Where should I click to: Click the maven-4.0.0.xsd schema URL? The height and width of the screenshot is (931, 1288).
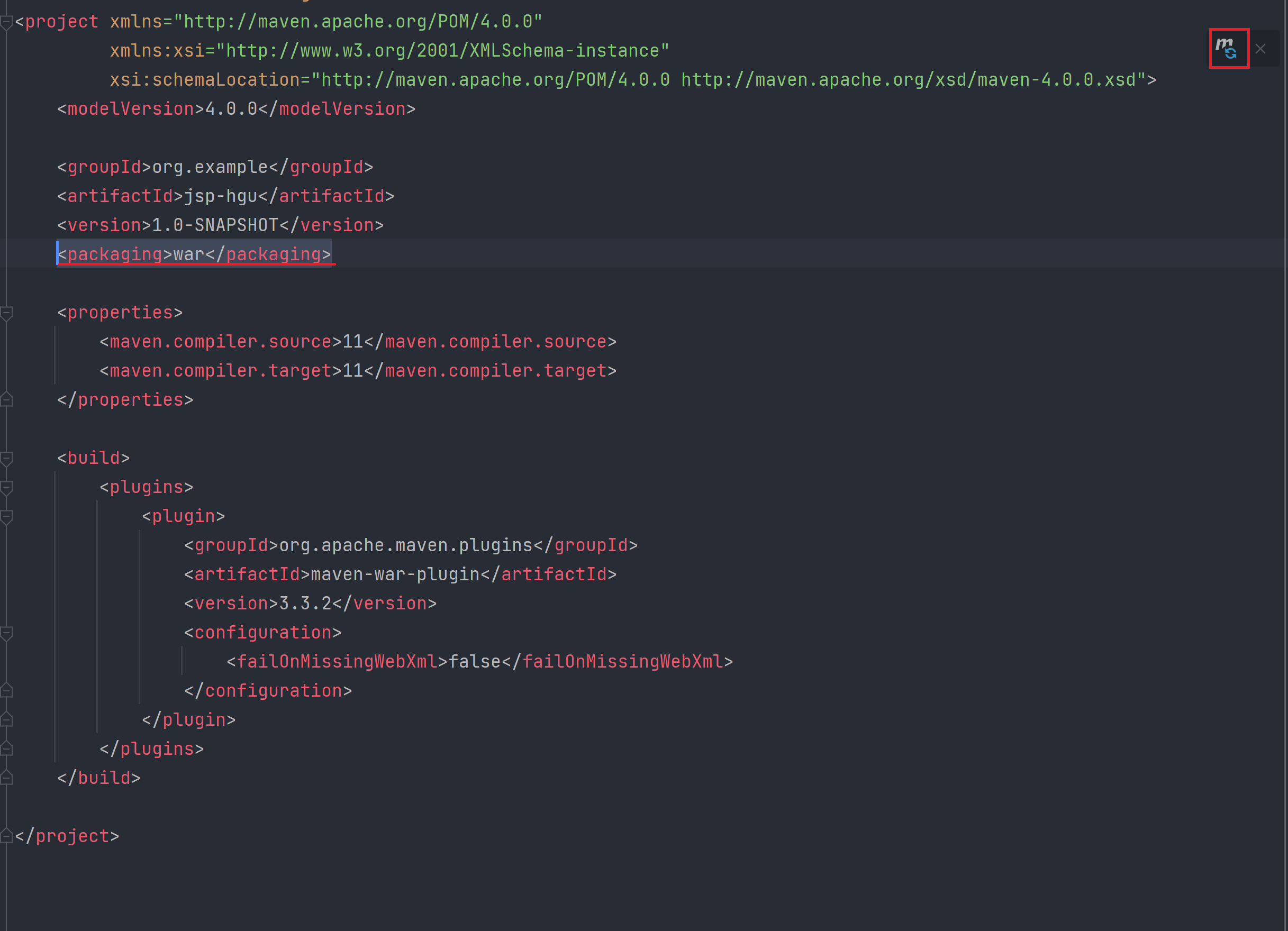[x=909, y=80]
